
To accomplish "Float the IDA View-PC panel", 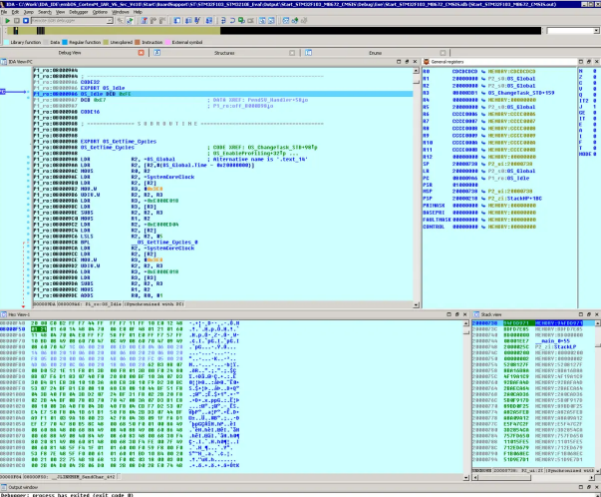I will click(407, 62).
